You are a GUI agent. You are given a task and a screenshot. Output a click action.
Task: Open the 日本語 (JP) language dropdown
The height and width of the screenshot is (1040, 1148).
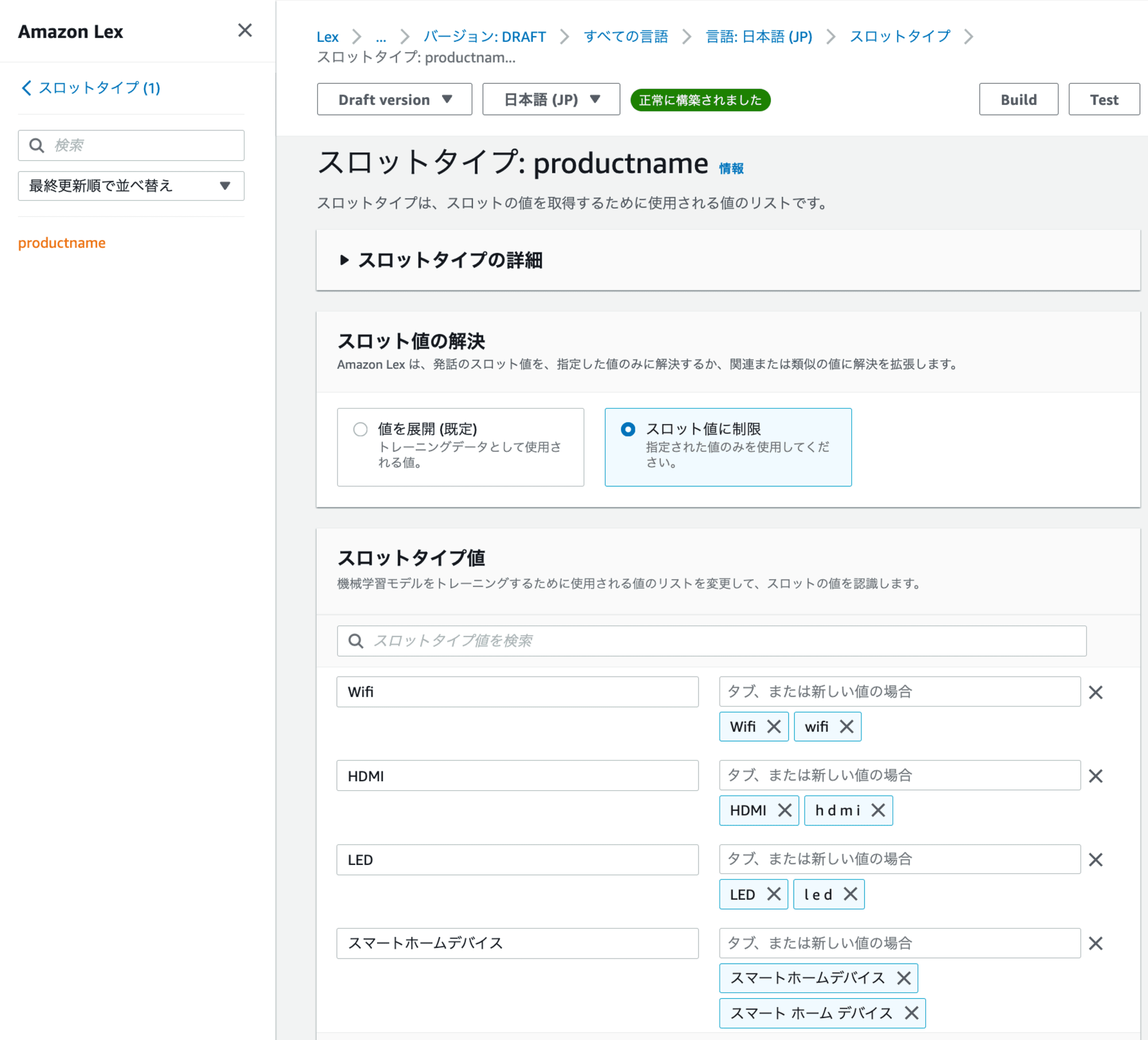551,99
